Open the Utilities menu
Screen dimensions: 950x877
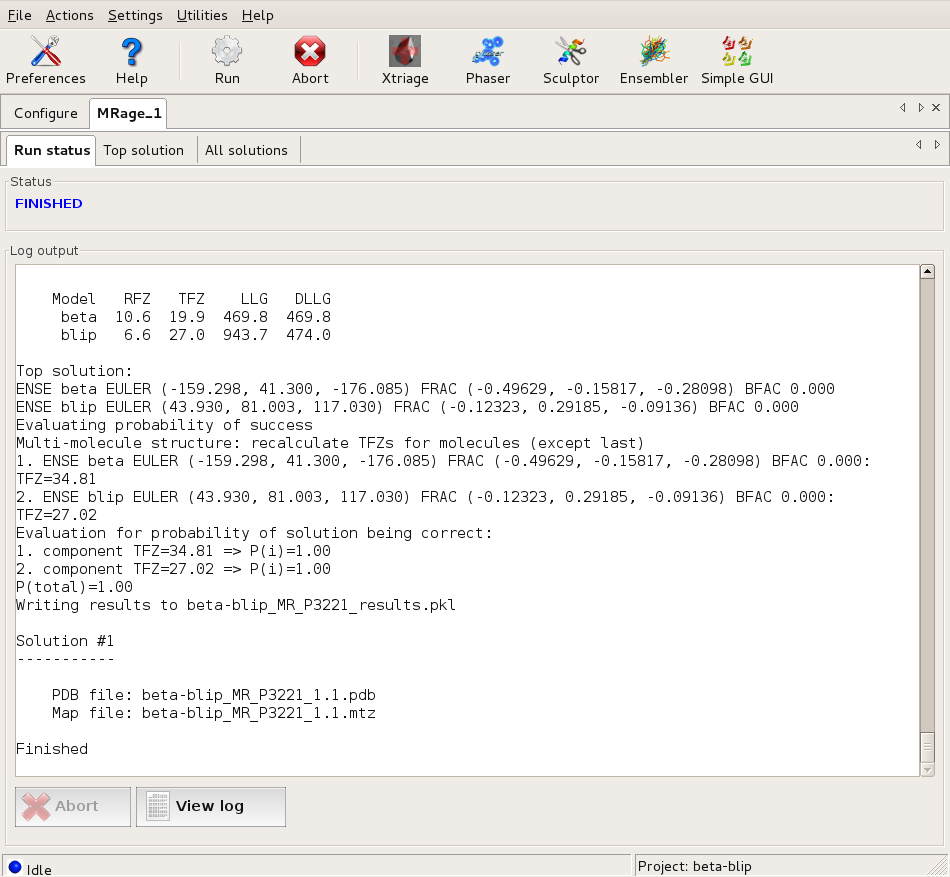(x=202, y=15)
